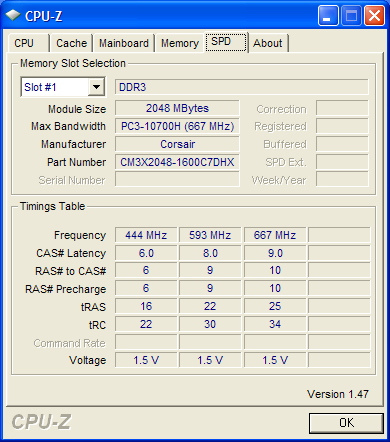Viewport: 390px width, 442px height.
Task: Click the Voltage label
Action: click(x=87, y=360)
